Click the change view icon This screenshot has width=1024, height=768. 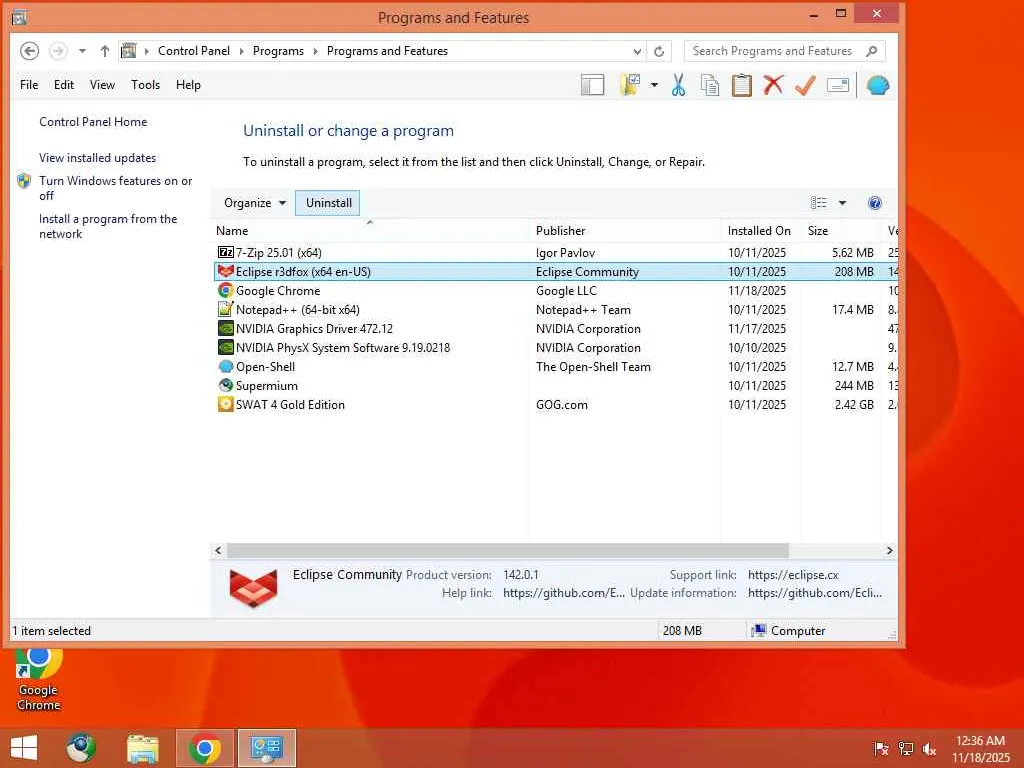click(x=818, y=203)
